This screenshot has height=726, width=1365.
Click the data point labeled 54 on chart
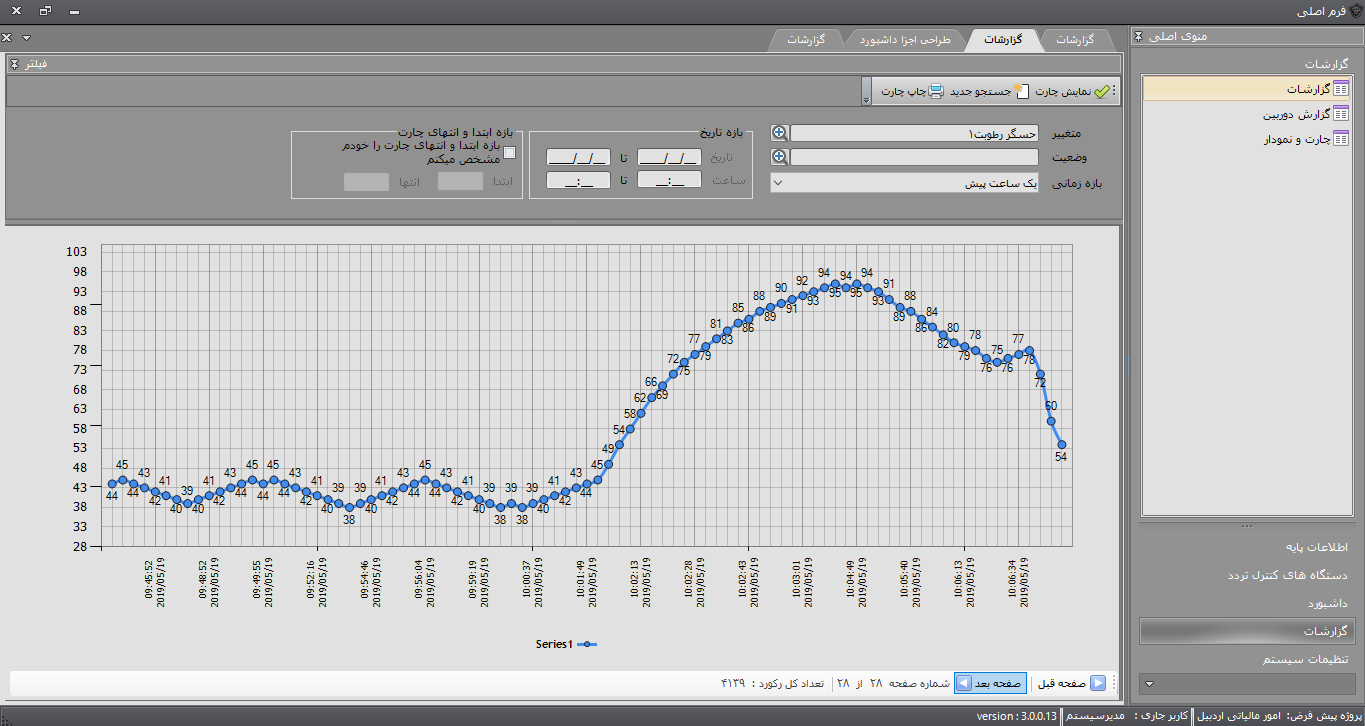pos(1062,445)
